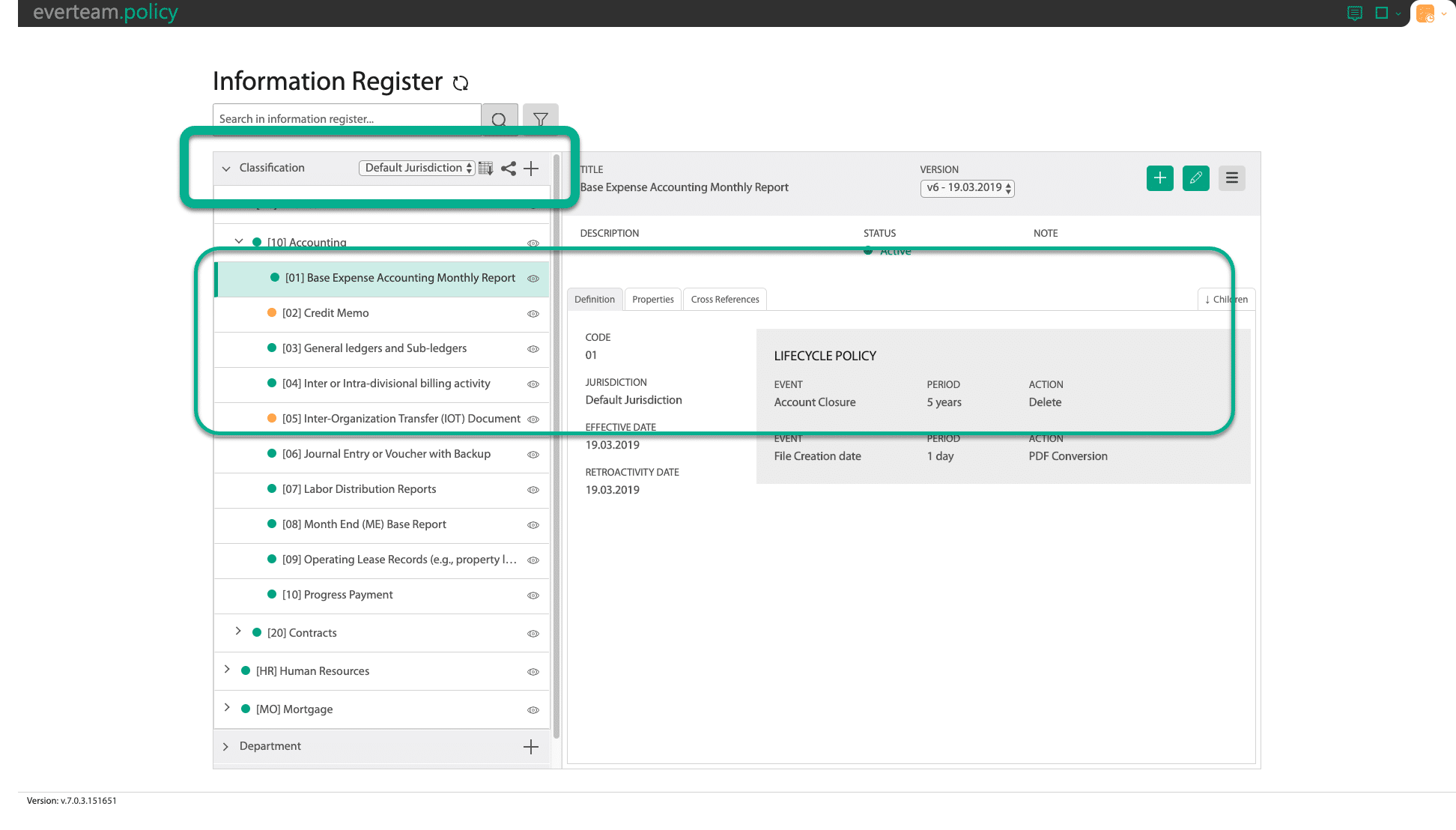
Task: Click the hamburger menu icon in detail panel
Action: pos(1232,177)
